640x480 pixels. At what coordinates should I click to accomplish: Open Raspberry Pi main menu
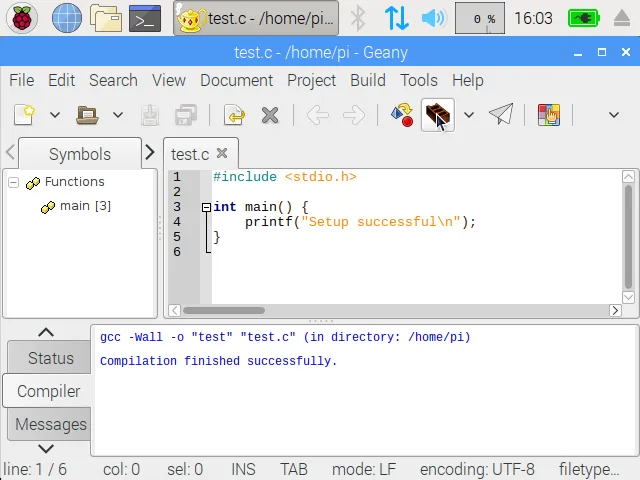(x=22, y=18)
